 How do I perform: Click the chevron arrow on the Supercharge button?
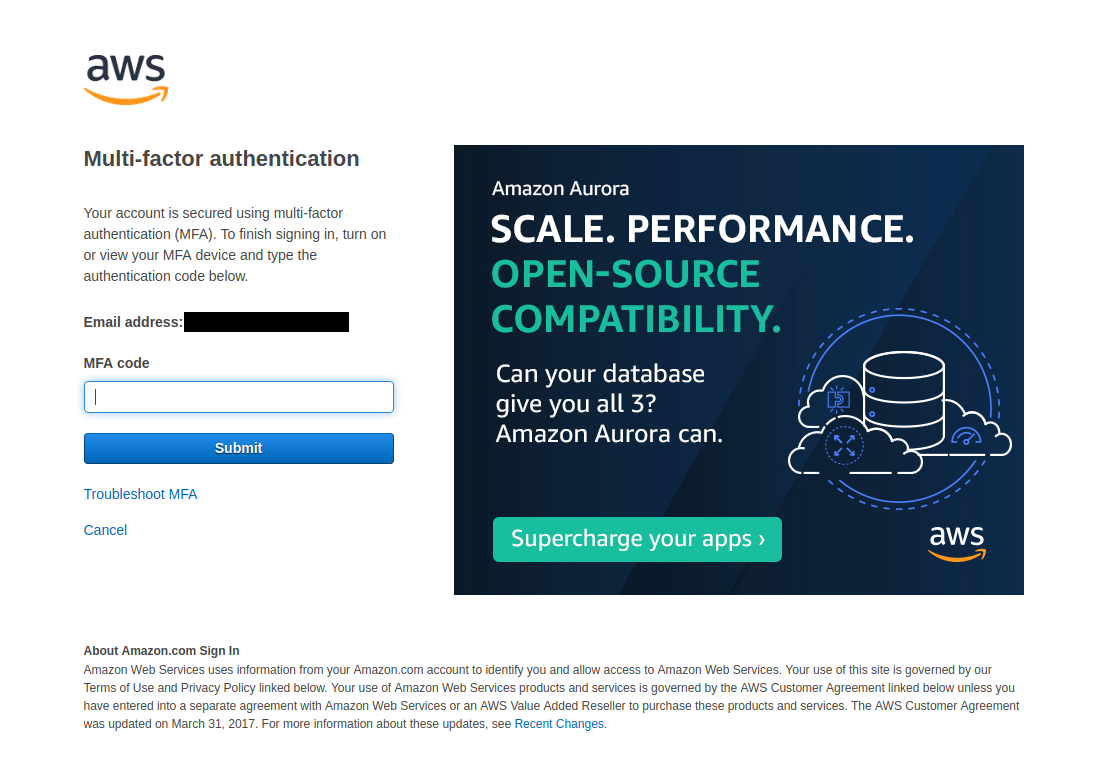[762, 540]
